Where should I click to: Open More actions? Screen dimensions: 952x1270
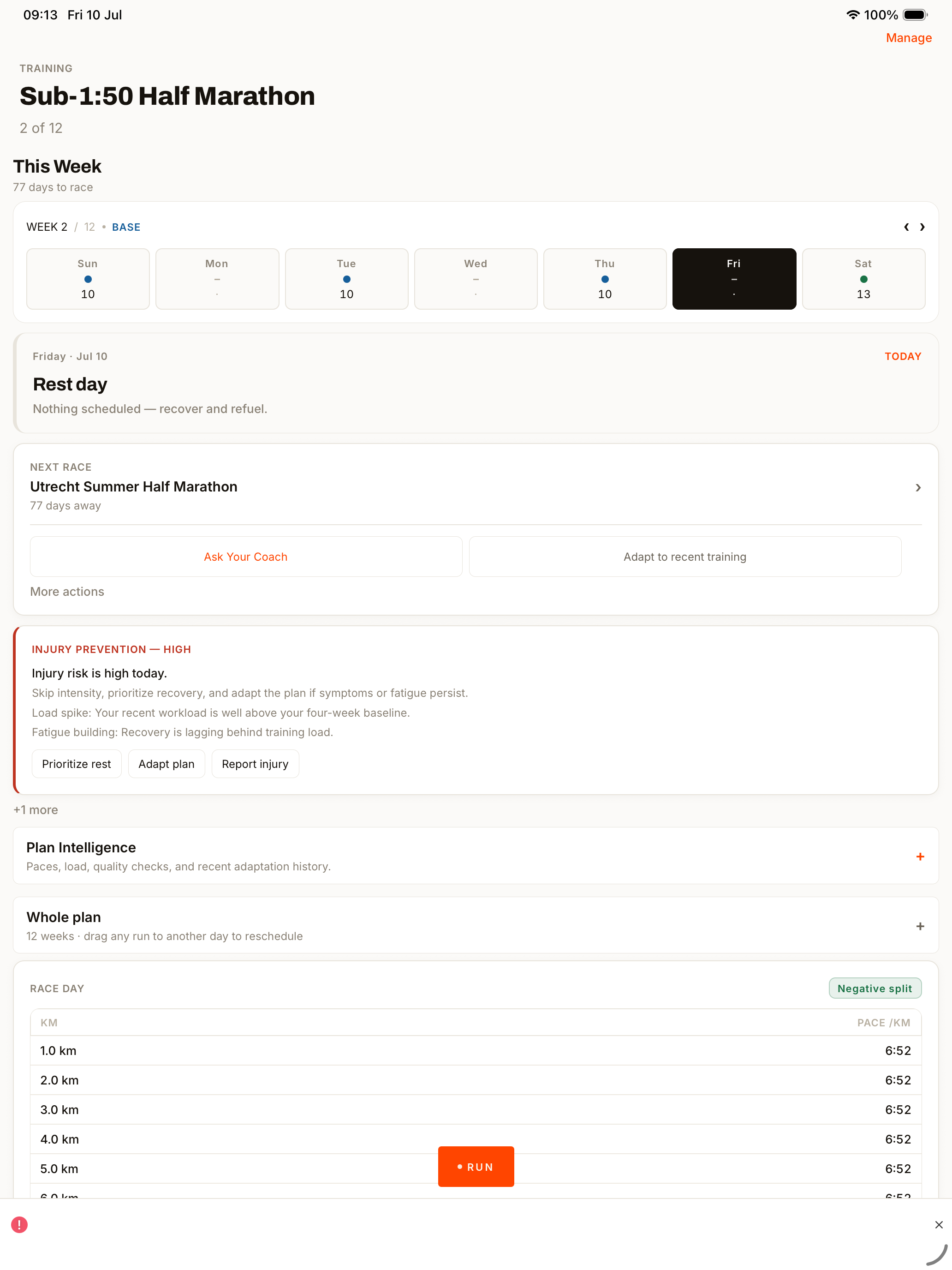[67, 591]
